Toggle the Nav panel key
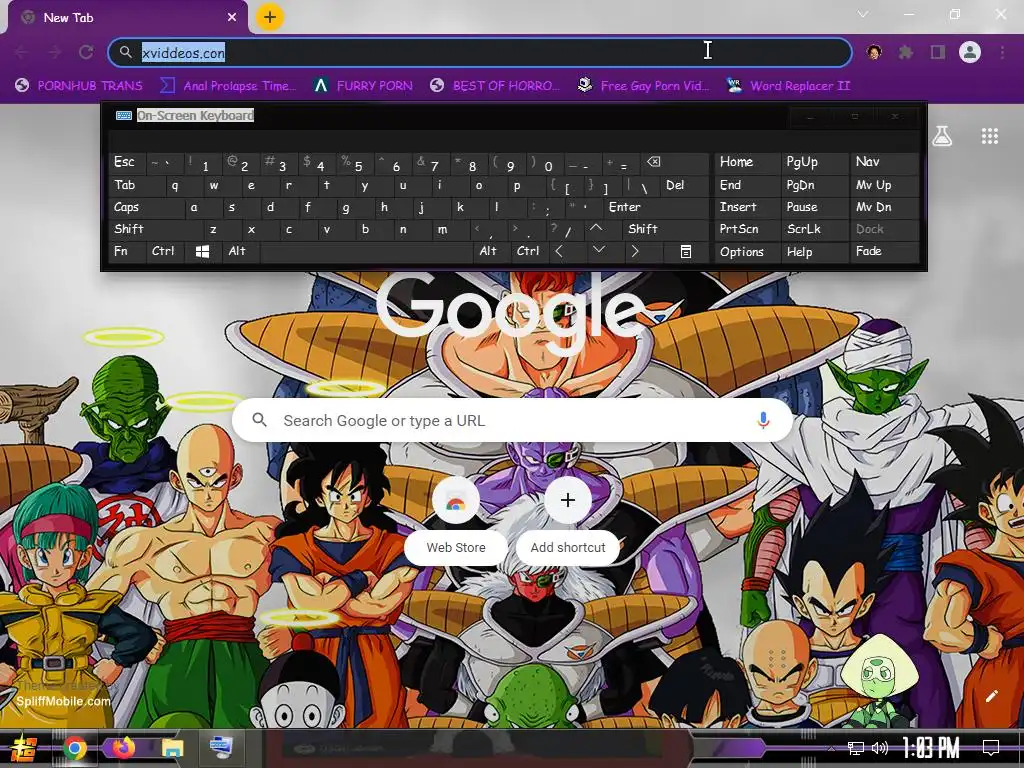The height and width of the screenshot is (768, 1024). pyautogui.click(x=884, y=162)
